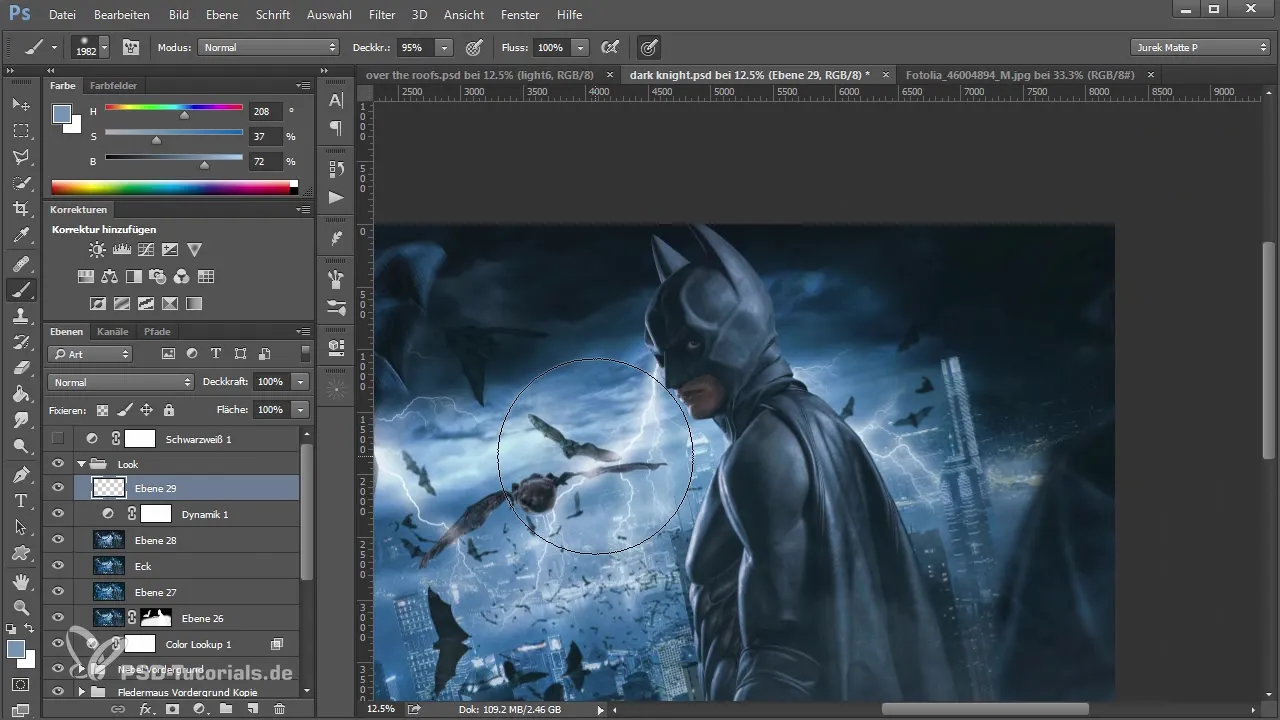Click the color spectrum ramp

click(174, 187)
